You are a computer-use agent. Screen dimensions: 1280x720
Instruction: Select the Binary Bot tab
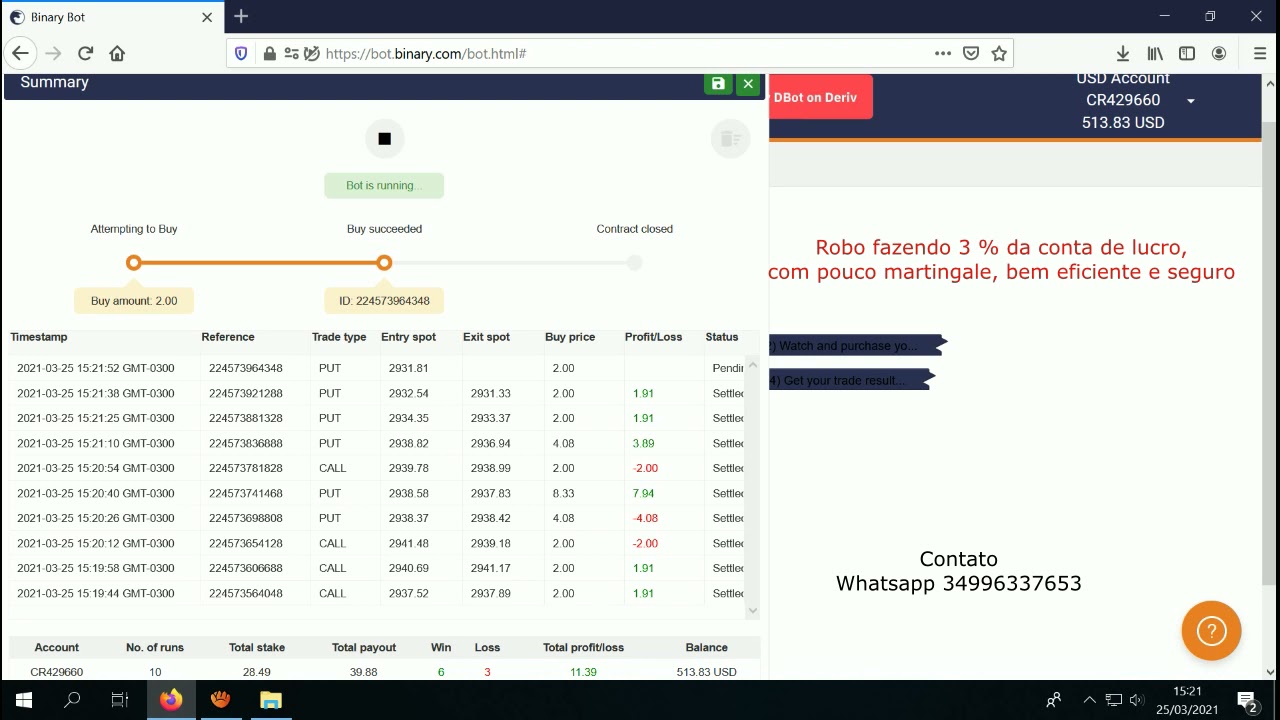tap(112, 17)
